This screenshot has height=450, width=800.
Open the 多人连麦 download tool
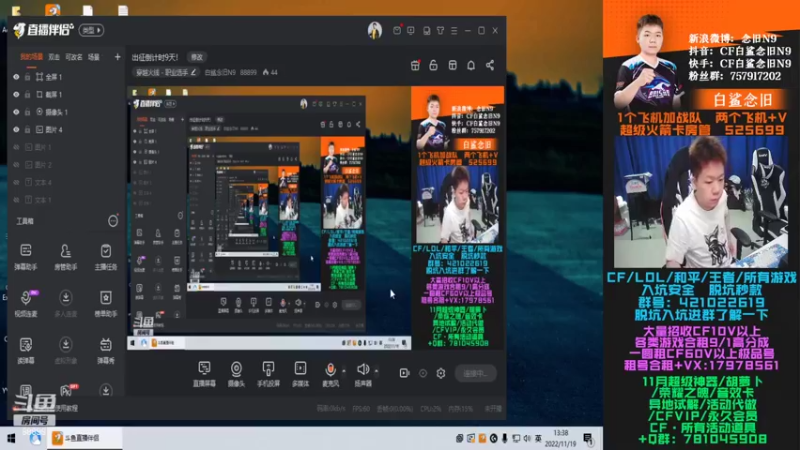[x=65, y=303]
